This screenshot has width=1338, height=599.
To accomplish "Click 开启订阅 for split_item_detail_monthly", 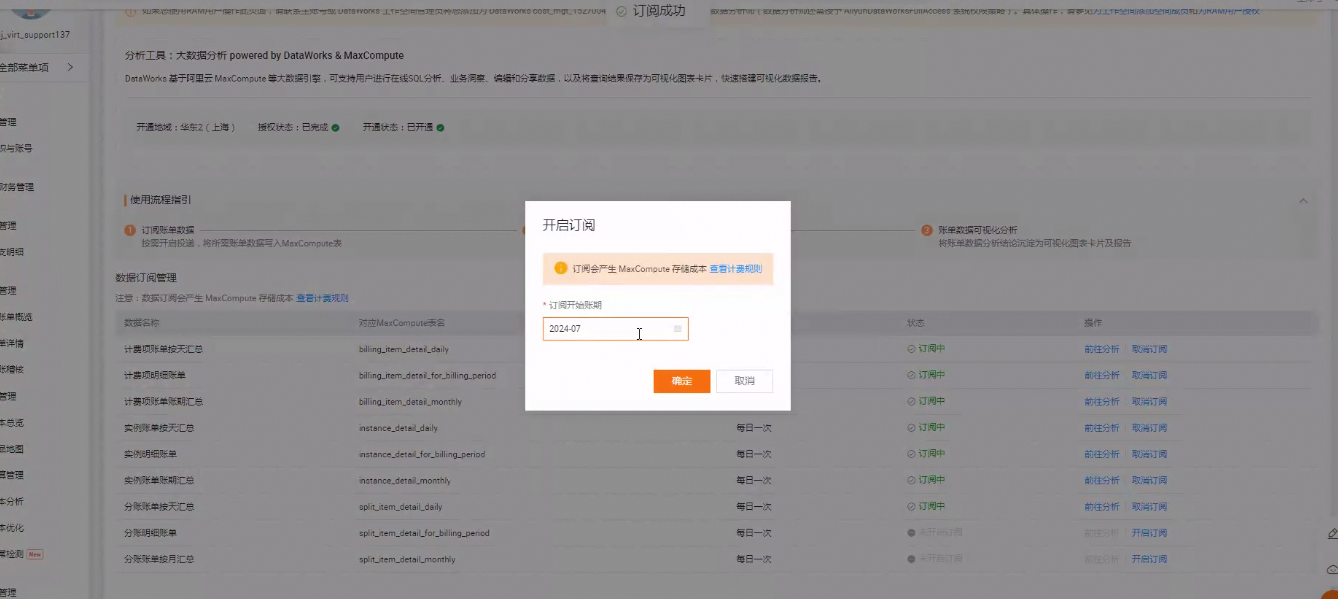I will pyautogui.click(x=1149, y=559).
